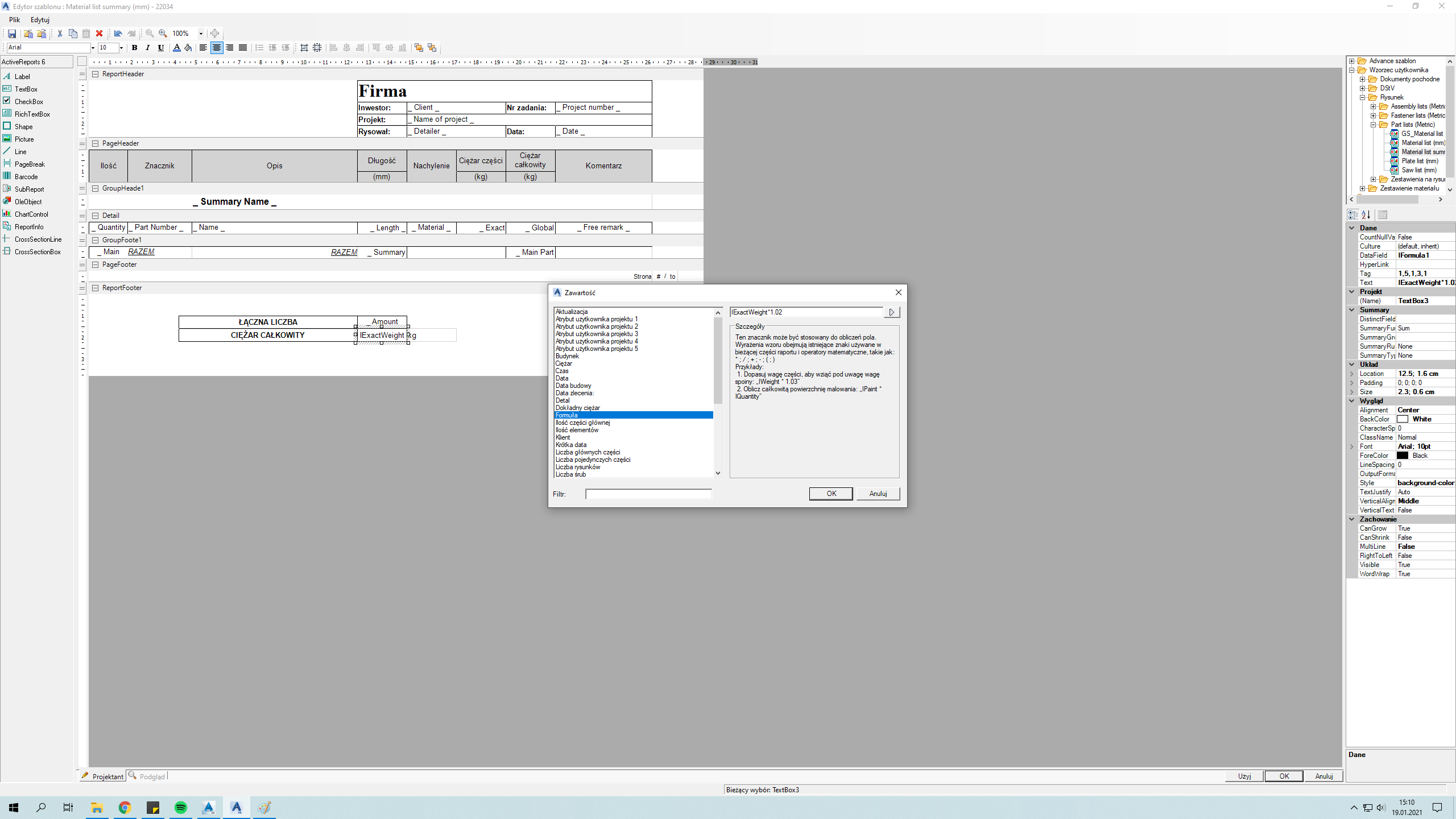The image size is (1456, 819).
Task: Open the font name dropdown
Action: [x=93, y=48]
